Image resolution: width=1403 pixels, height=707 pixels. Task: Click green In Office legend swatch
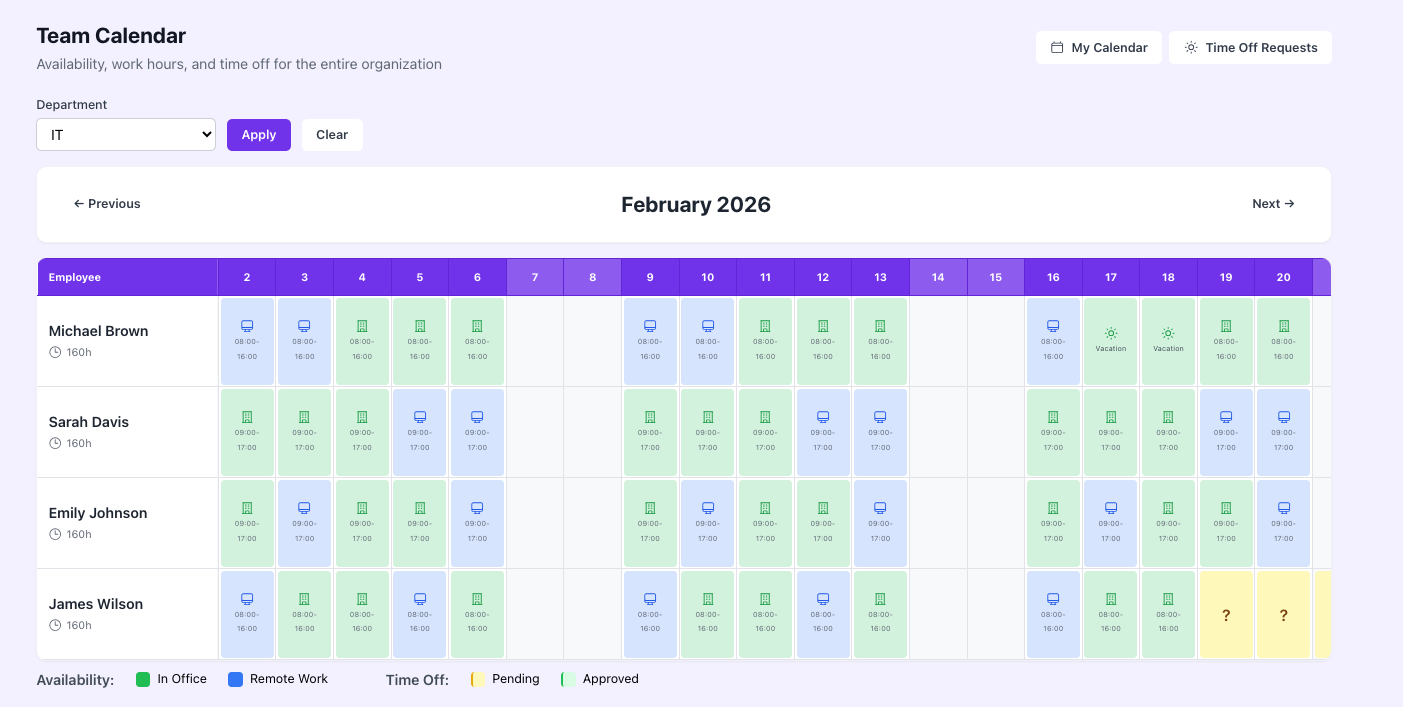(x=143, y=680)
